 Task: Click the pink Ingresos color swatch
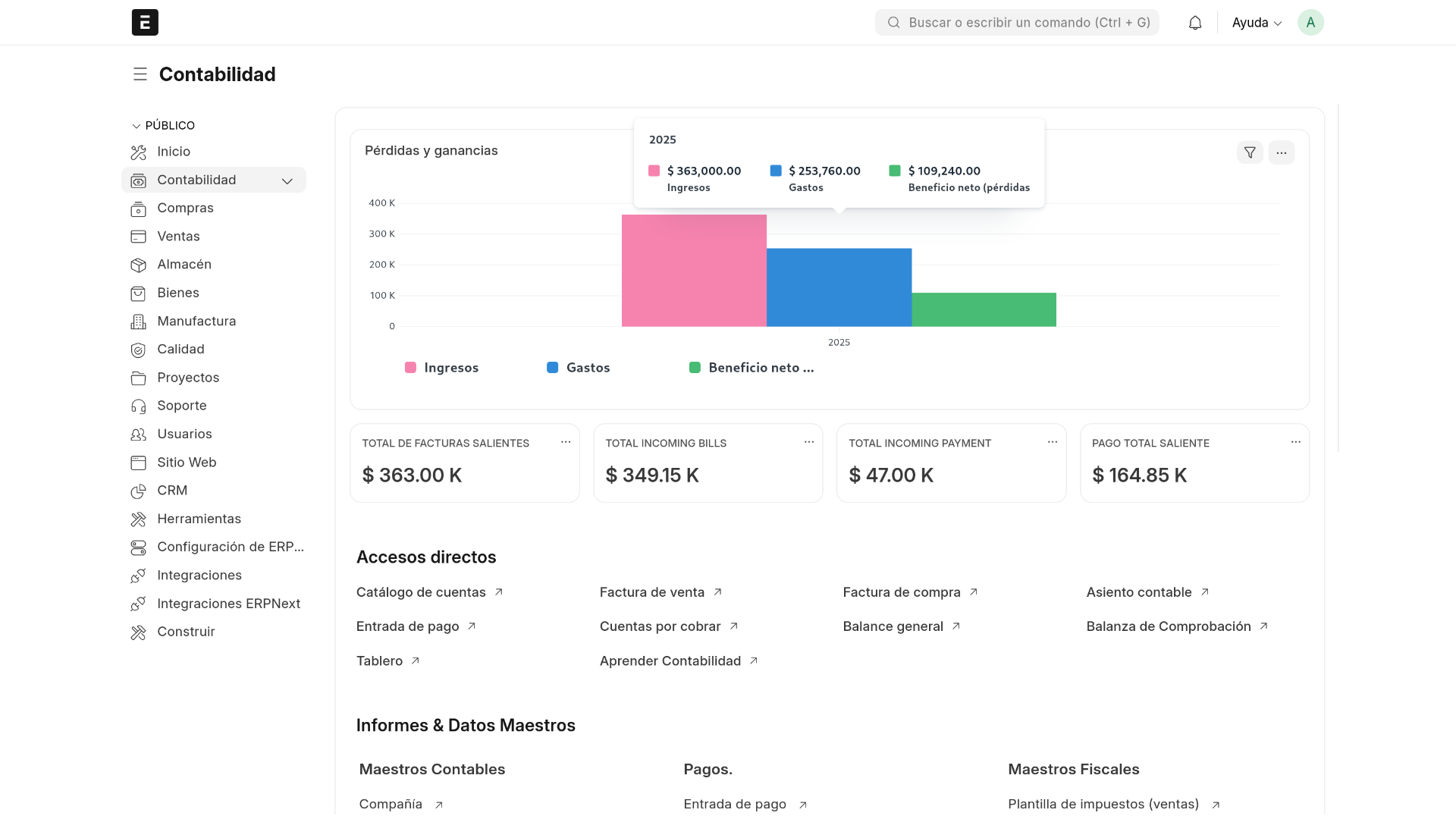410,367
